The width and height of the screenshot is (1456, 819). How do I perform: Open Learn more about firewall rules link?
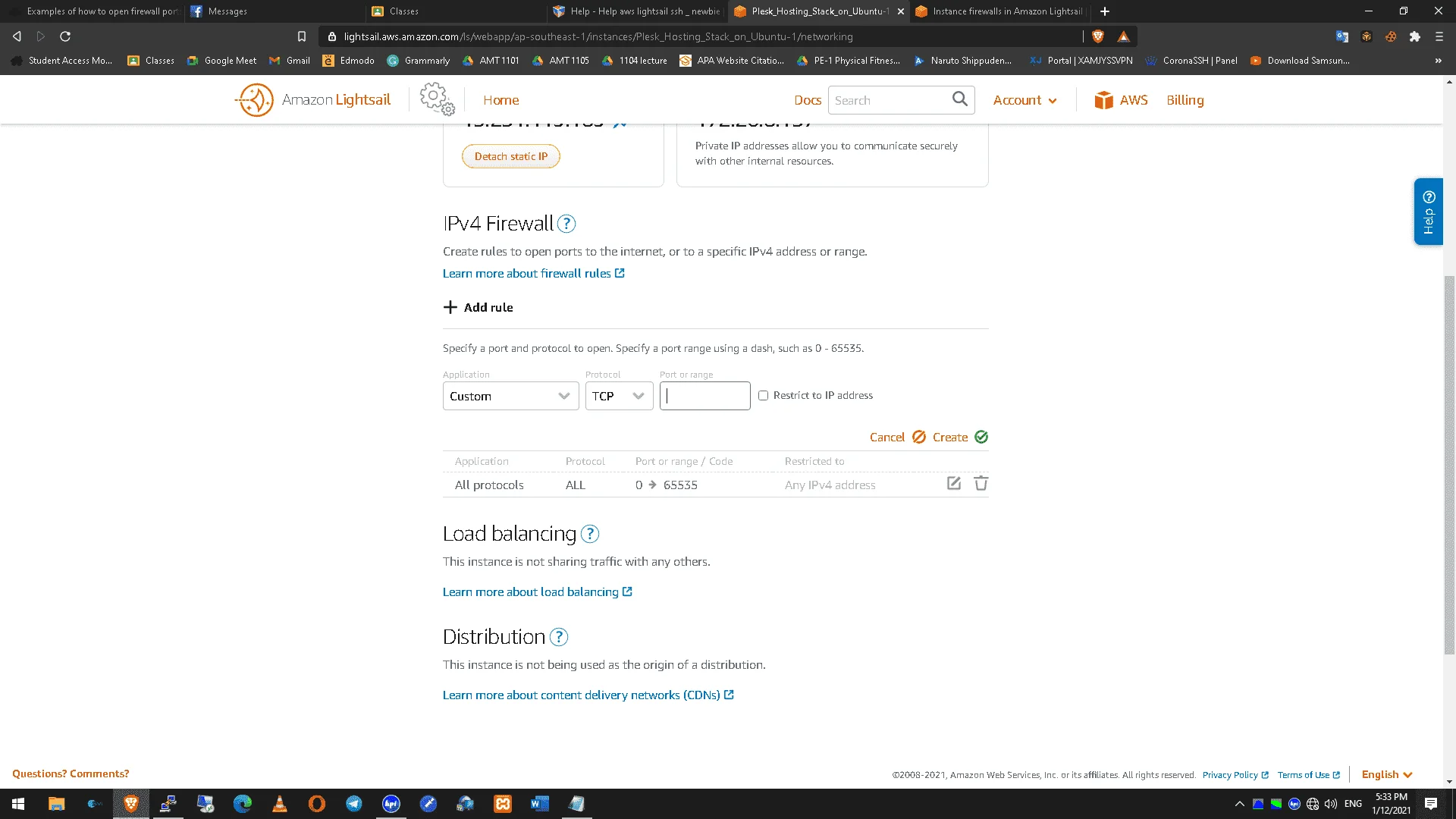tap(534, 273)
